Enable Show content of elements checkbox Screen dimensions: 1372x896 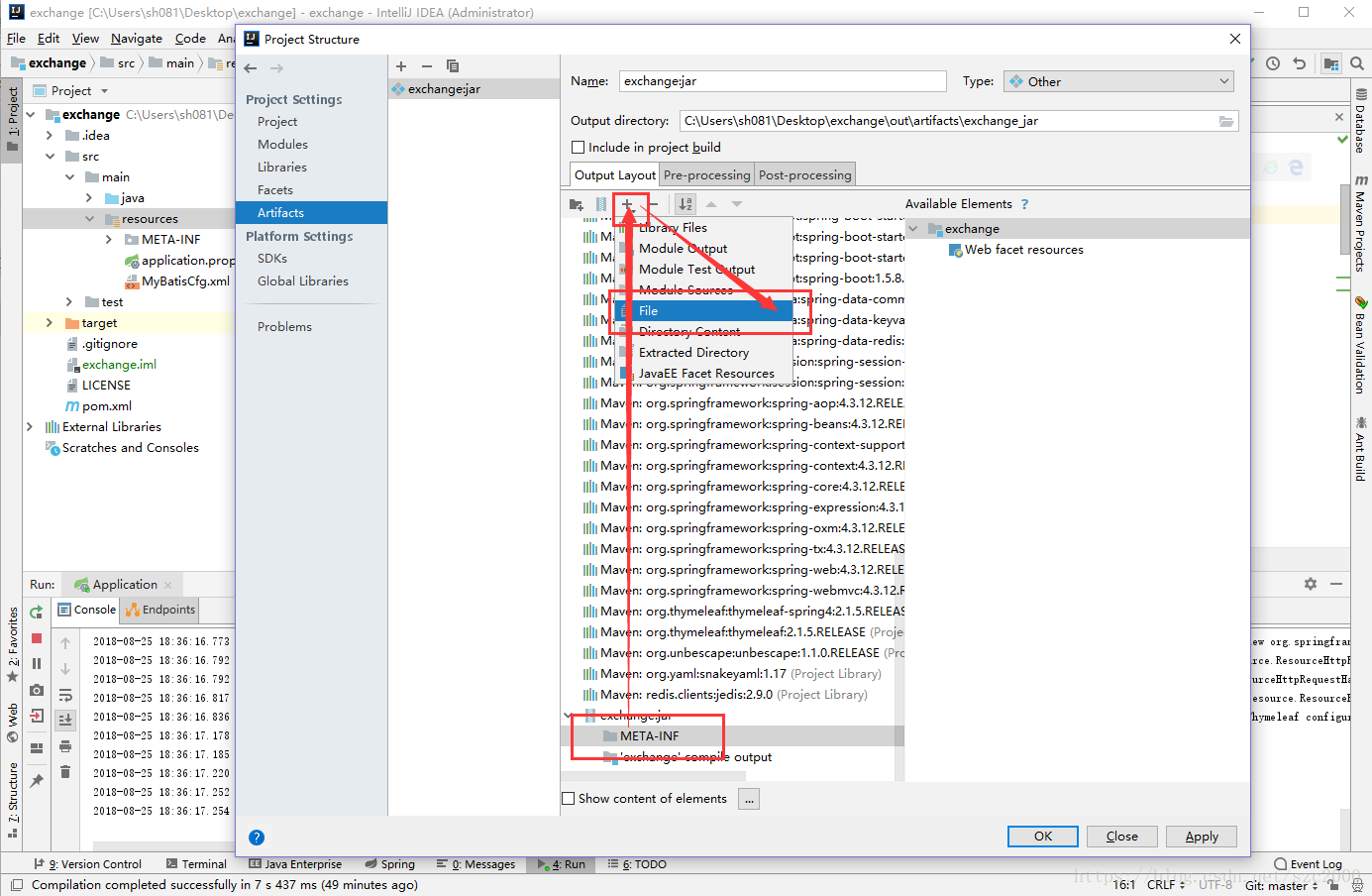tap(569, 799)
